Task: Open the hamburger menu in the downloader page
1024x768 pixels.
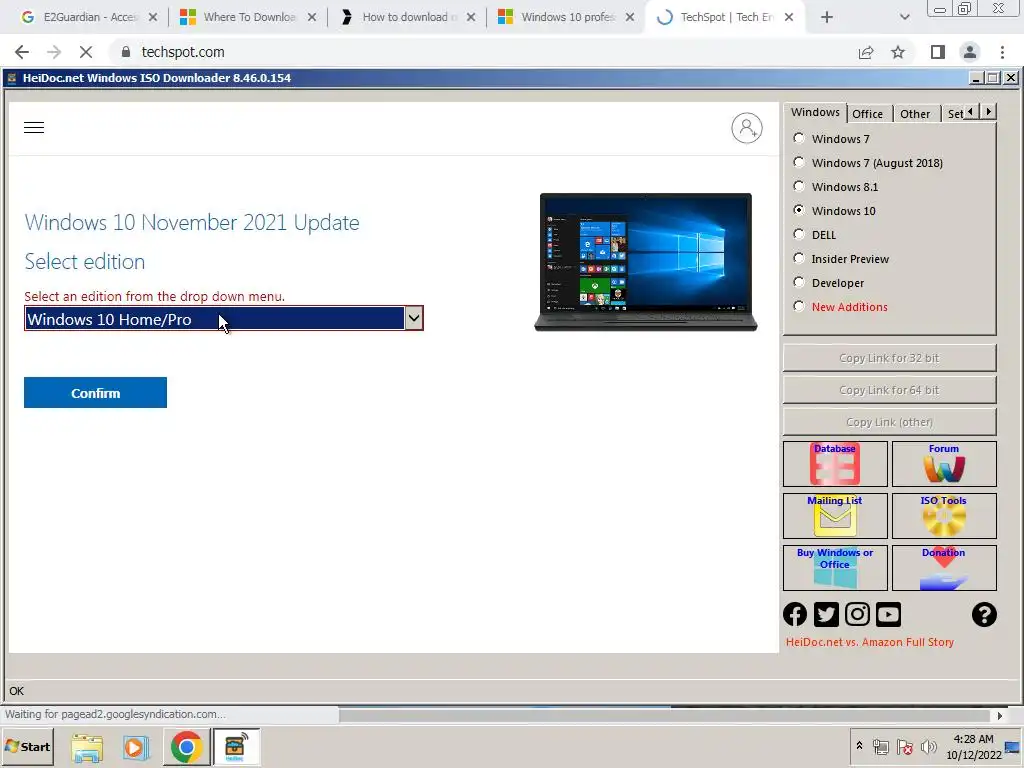Action: point(34,127)
